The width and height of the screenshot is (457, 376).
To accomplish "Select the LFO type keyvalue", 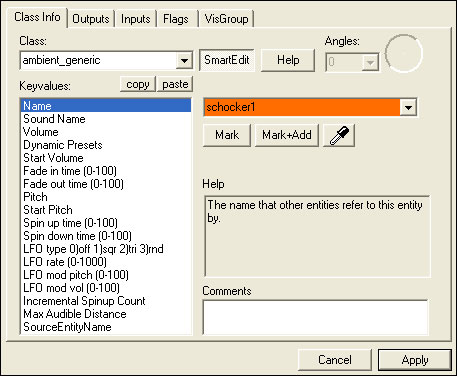I will coord(106,249).
